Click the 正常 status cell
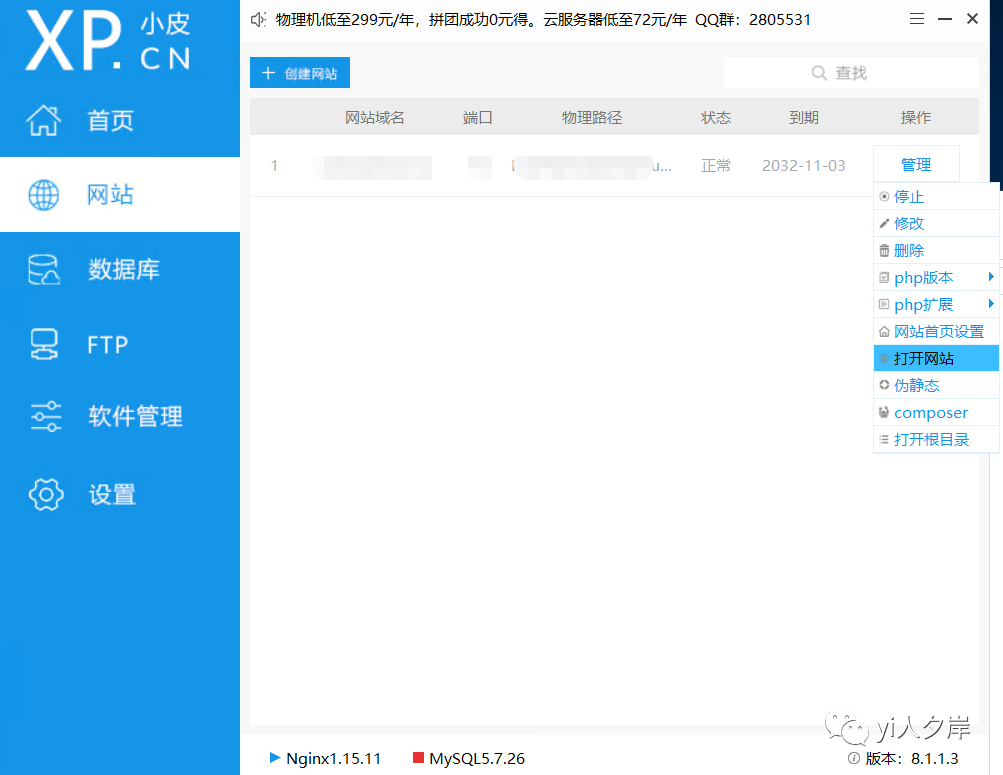1003x775 pixels. coord(716,166)
